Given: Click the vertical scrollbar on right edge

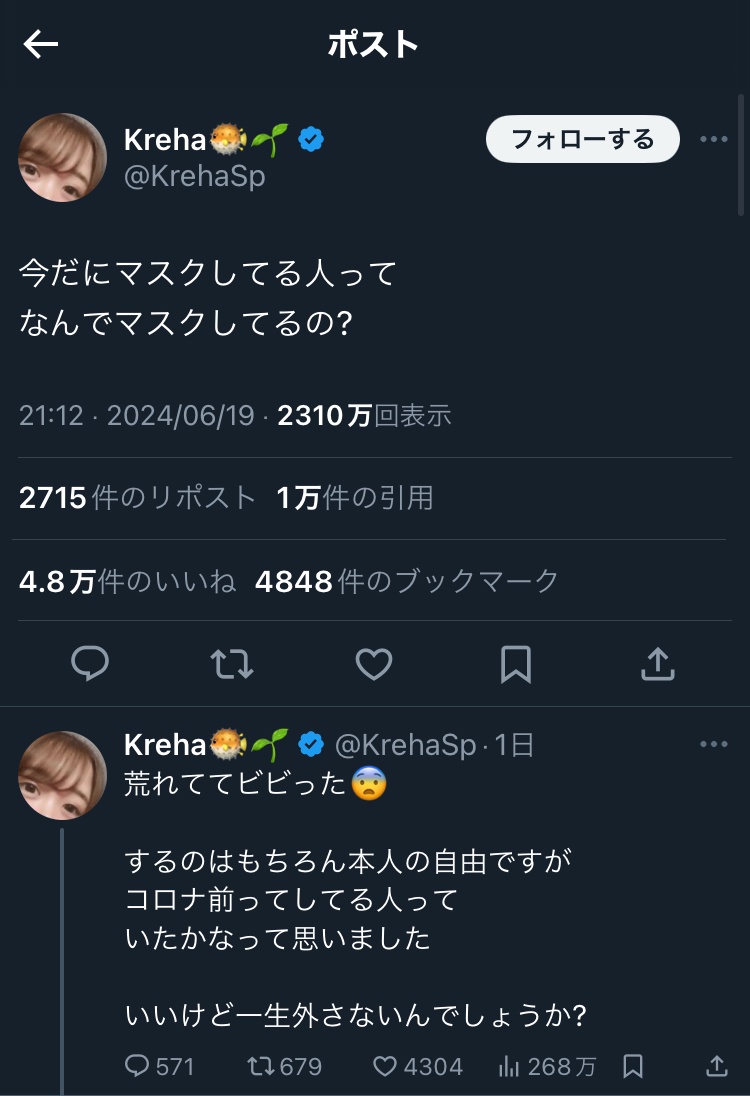Looking at the screenshot, I should (741, 155).
